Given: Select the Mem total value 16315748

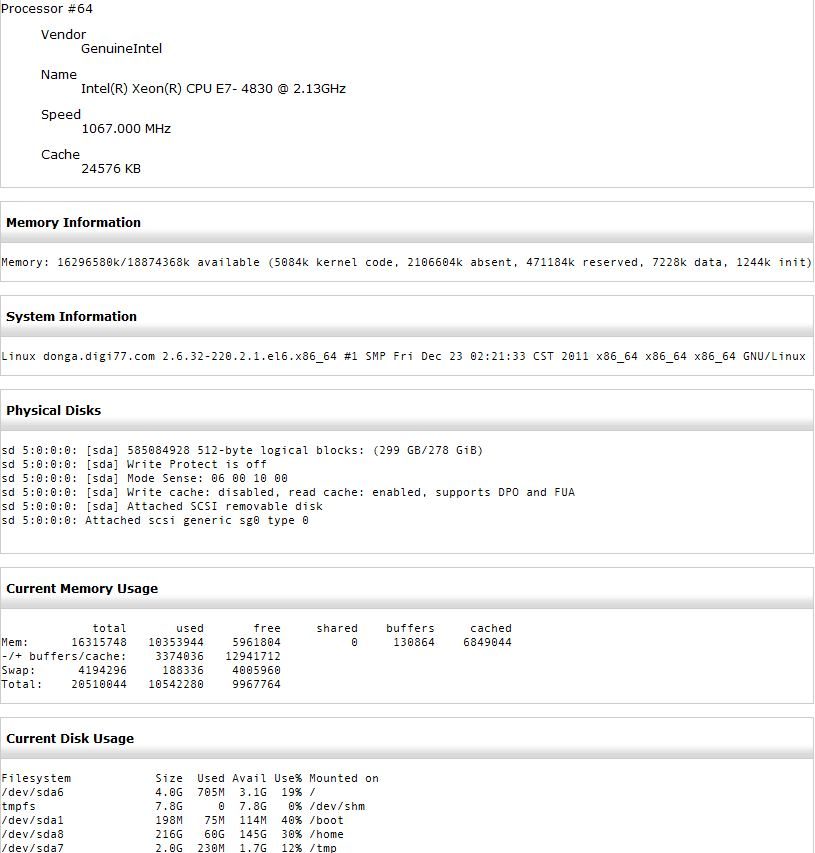Looking at the screenshot, I should 98,642.
